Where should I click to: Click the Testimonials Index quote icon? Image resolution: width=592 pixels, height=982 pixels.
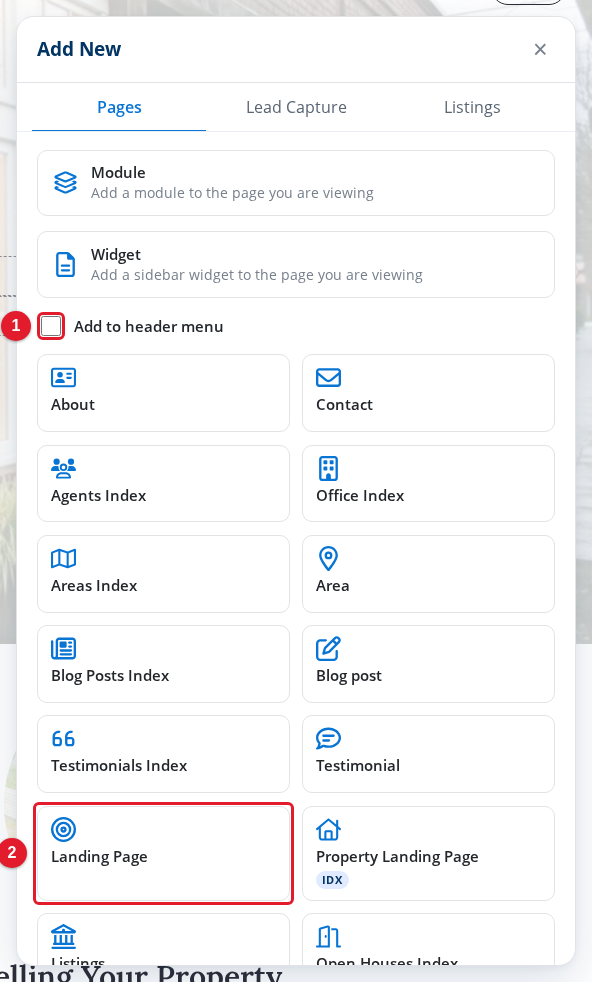(63, 738)
